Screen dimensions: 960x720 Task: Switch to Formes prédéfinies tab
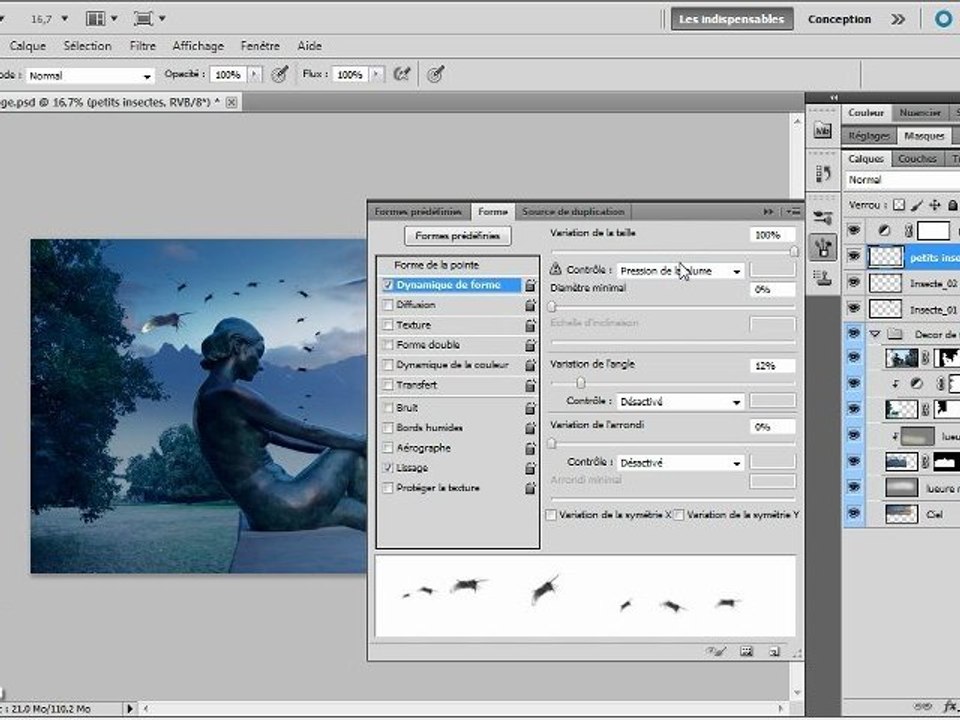coord(418,211)
